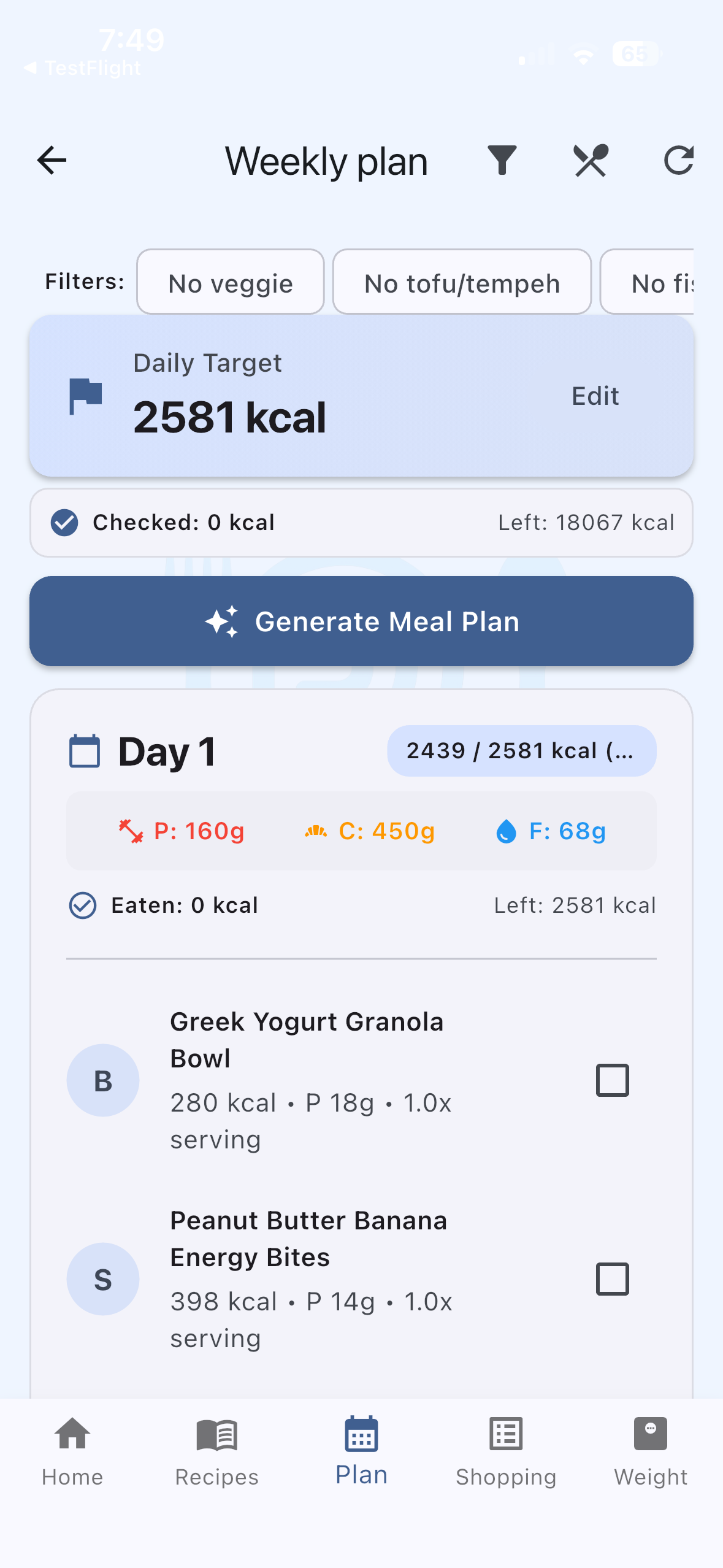Tap the Eaten checkmark circle icon

point(83,905)
